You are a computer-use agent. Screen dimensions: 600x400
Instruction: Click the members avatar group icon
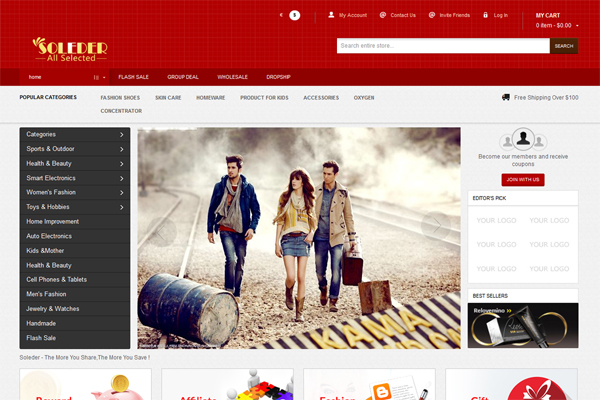(523, 139)
